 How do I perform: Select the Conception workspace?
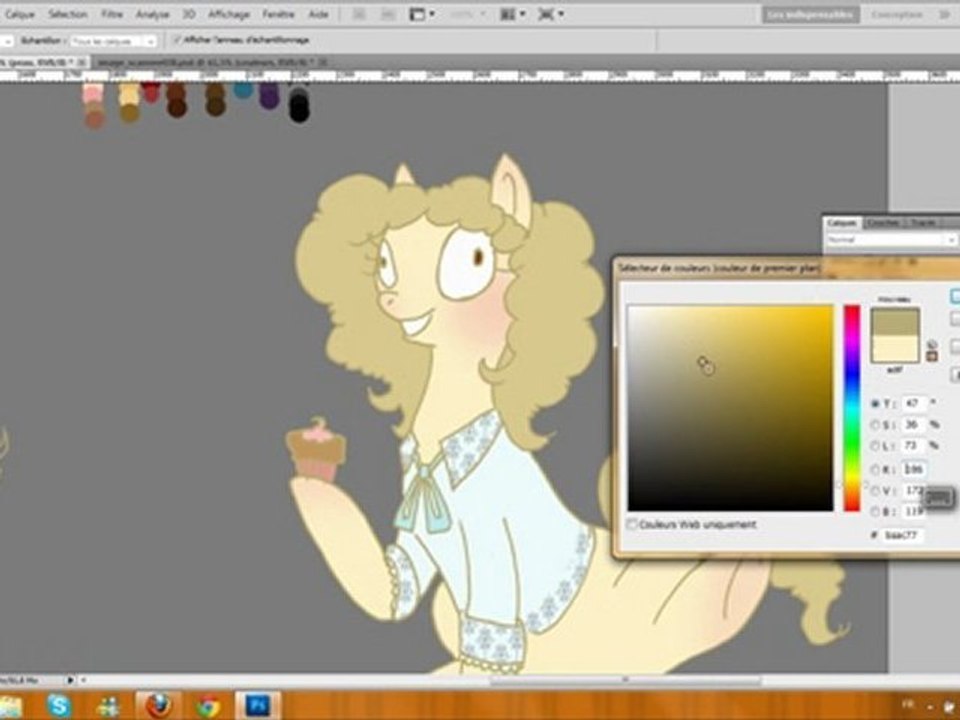click(897, 15)
